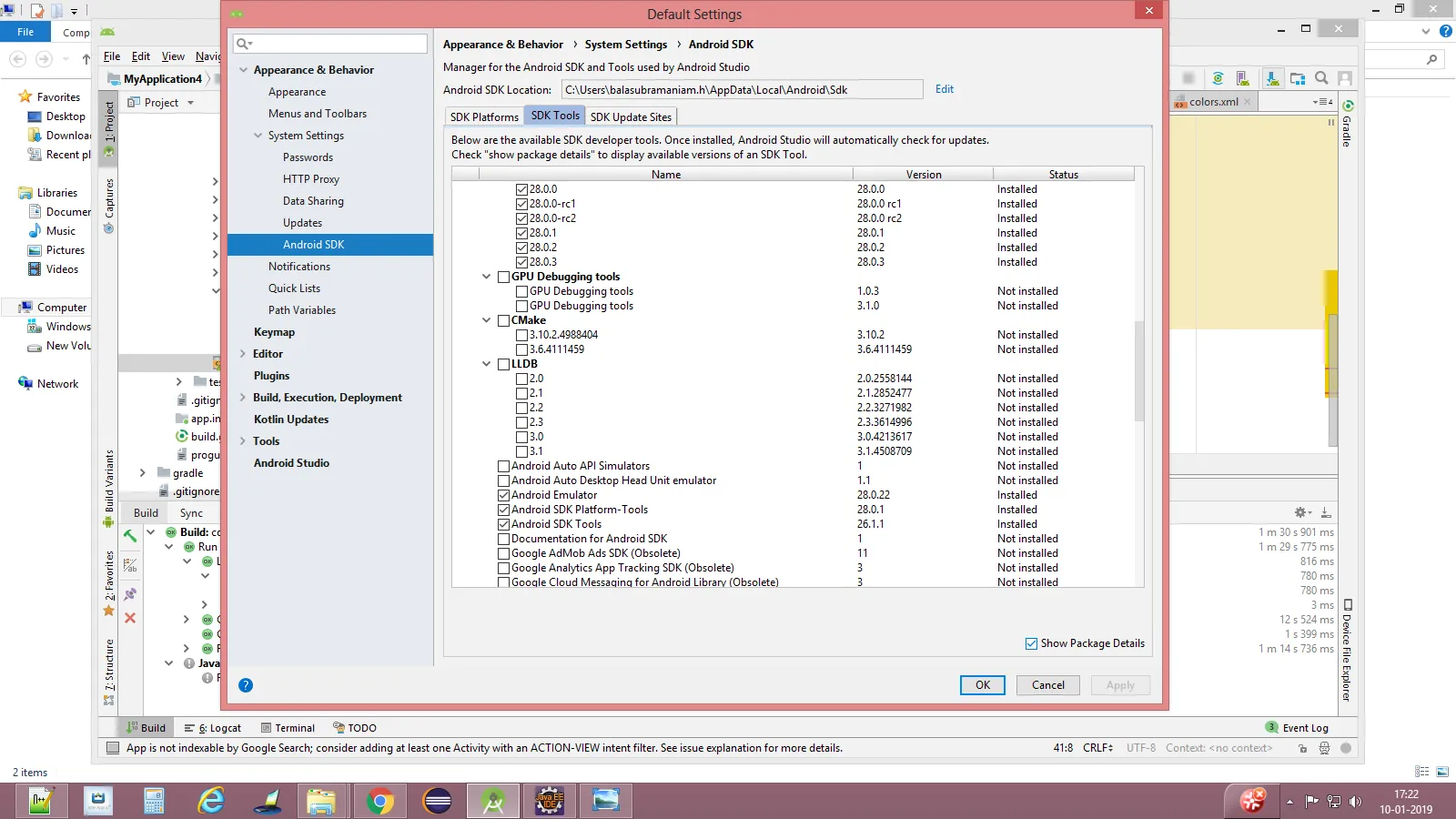Click the pin tab icon in Build panel
The height and width of the screenshot is (819, 1456).
[130, 594]
